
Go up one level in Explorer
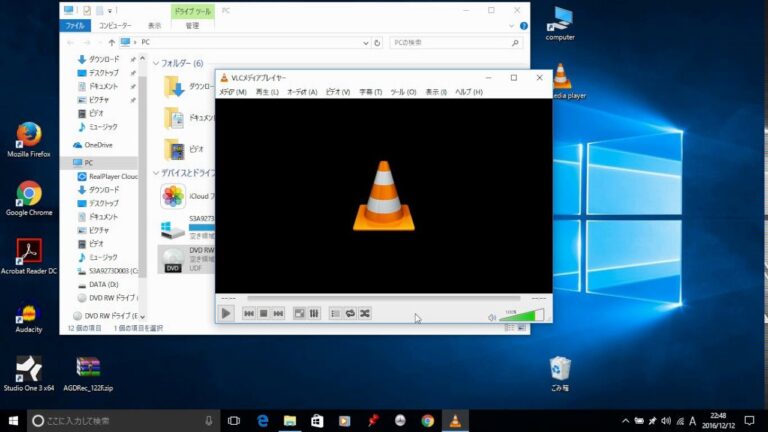tap(112, 43)
